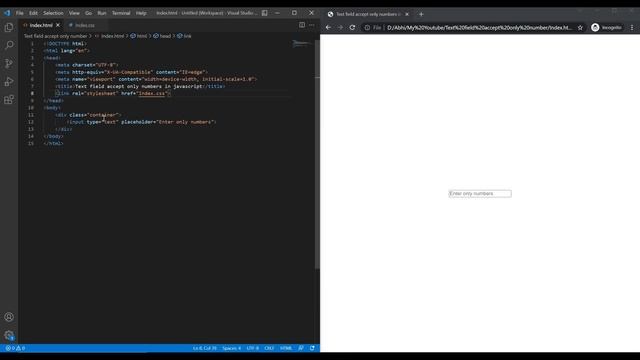640x360 pixels.
Task: Change encoding via UTF-8 status item
Action: (253, 348)
